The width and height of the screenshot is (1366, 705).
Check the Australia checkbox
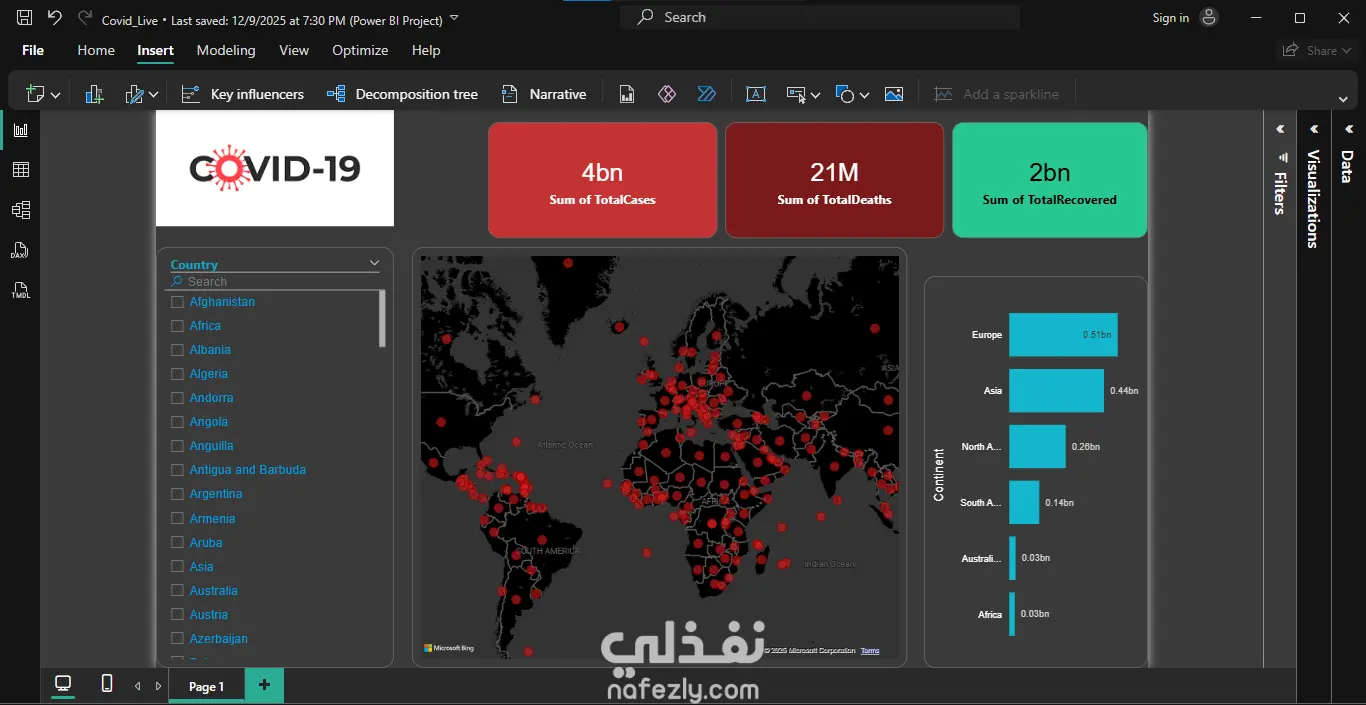click(x=177, y=591)
